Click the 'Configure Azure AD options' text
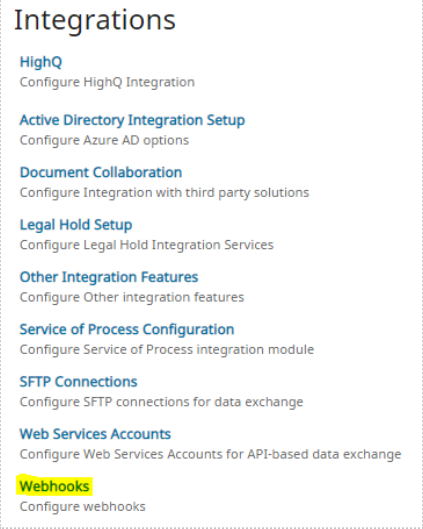The image size is (423, 529). tap(104, 140)
